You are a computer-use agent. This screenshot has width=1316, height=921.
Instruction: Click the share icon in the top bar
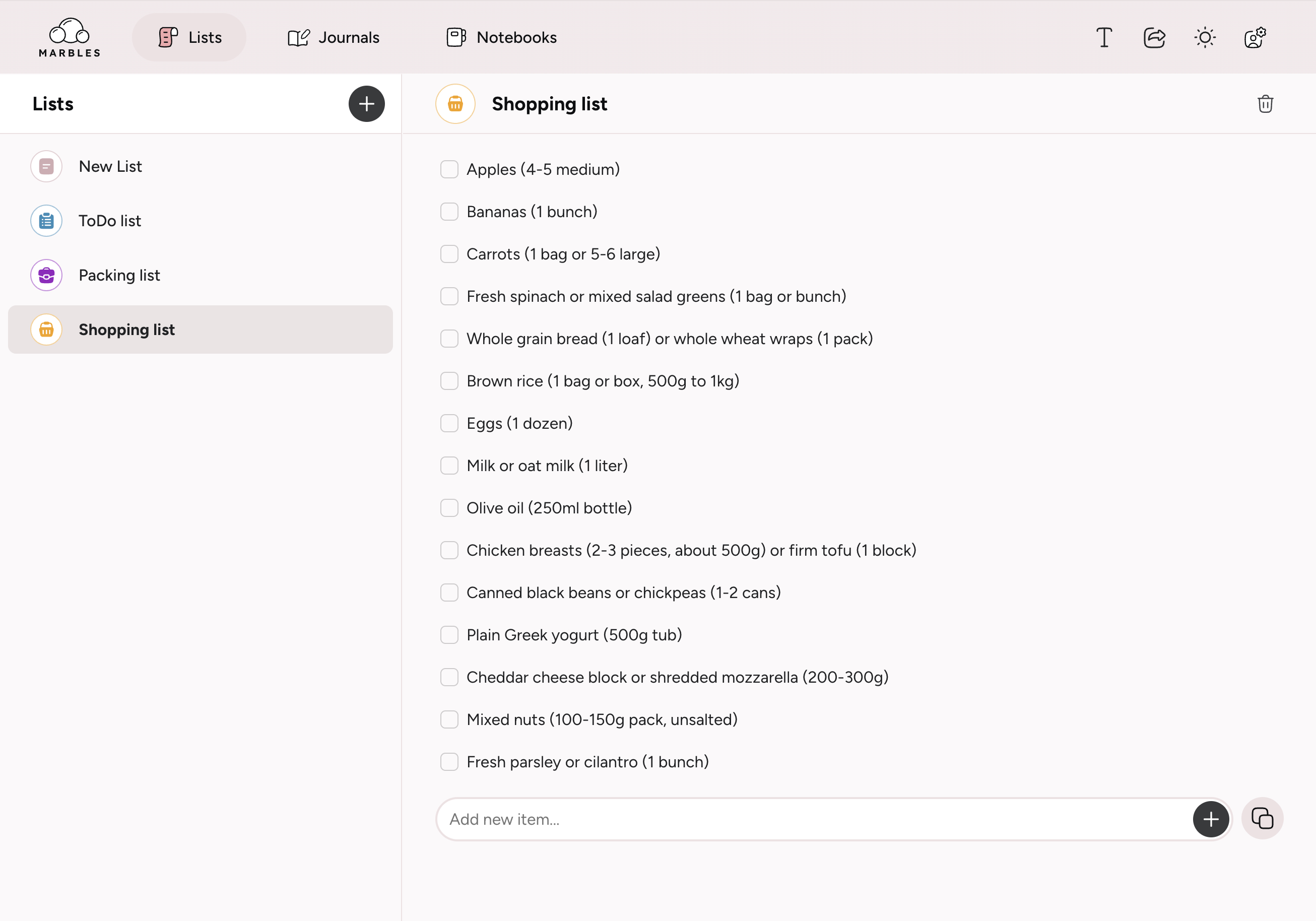(x=1154, y=37)
